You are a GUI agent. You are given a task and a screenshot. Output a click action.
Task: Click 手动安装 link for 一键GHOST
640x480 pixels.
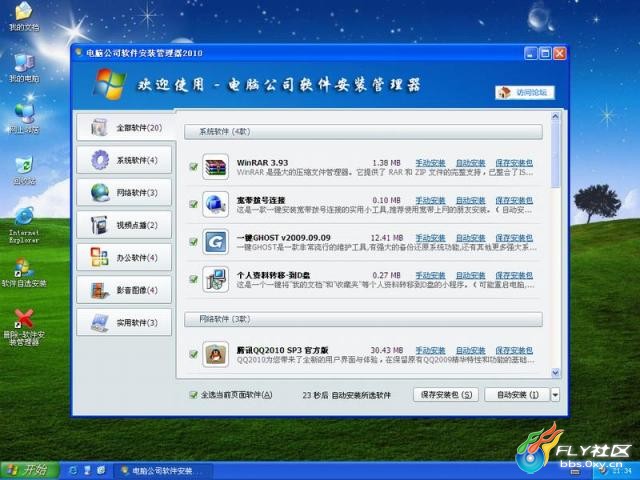pos(430,238)
